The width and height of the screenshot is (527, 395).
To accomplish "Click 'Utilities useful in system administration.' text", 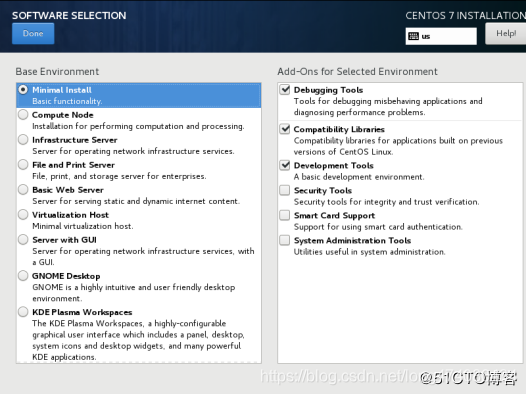I will click(369, 252).
